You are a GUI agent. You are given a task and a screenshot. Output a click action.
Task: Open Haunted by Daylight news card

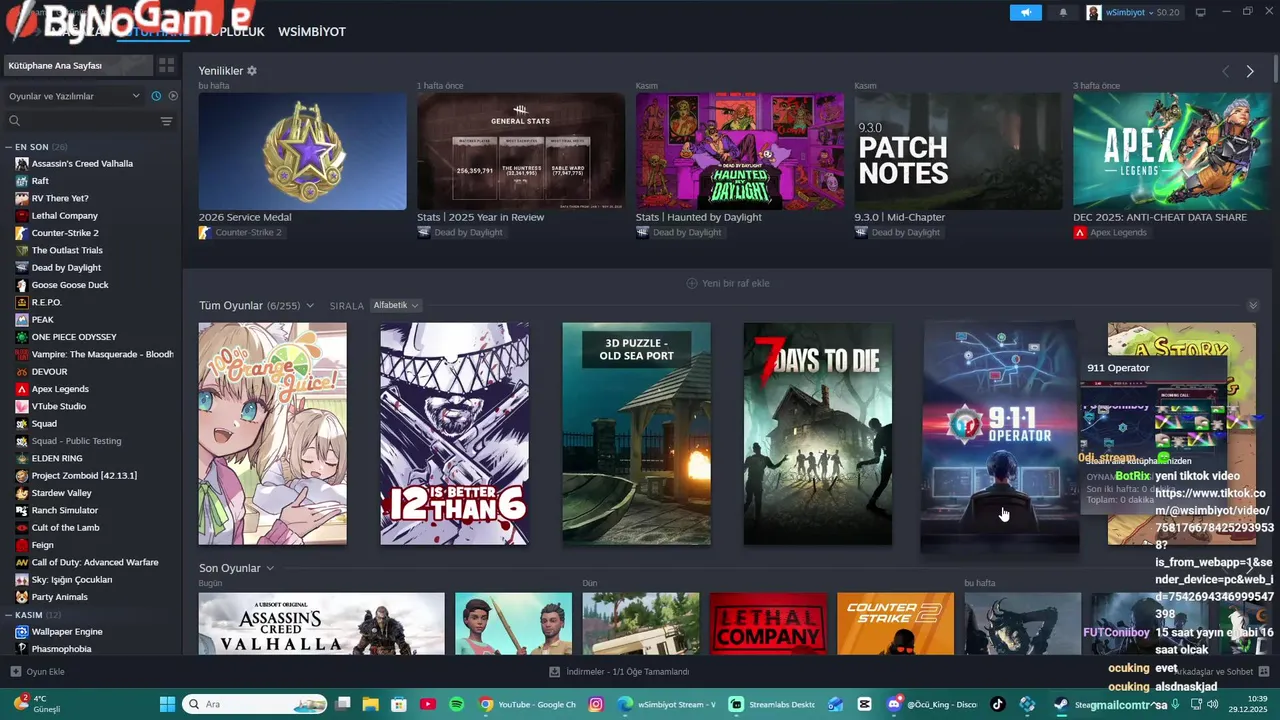click(x=740, y=151)
